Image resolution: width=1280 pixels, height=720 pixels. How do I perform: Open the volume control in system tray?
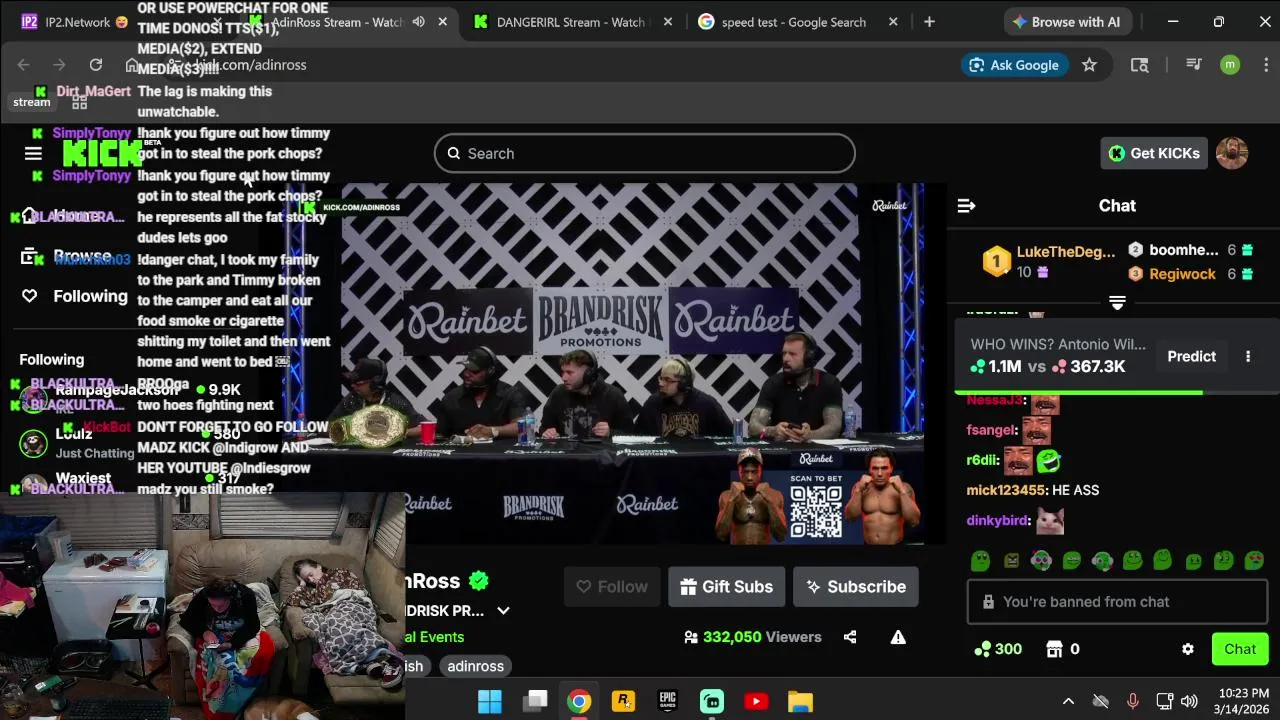point(1189,701)
